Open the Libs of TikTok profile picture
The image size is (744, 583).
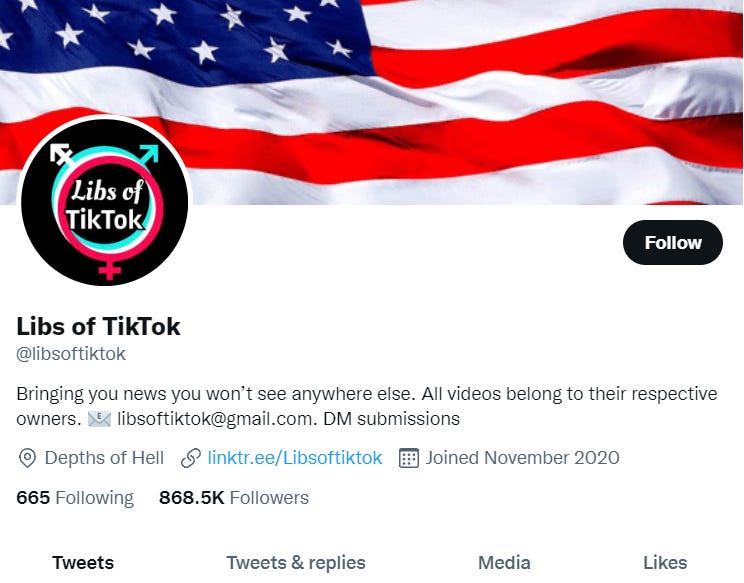104,202
